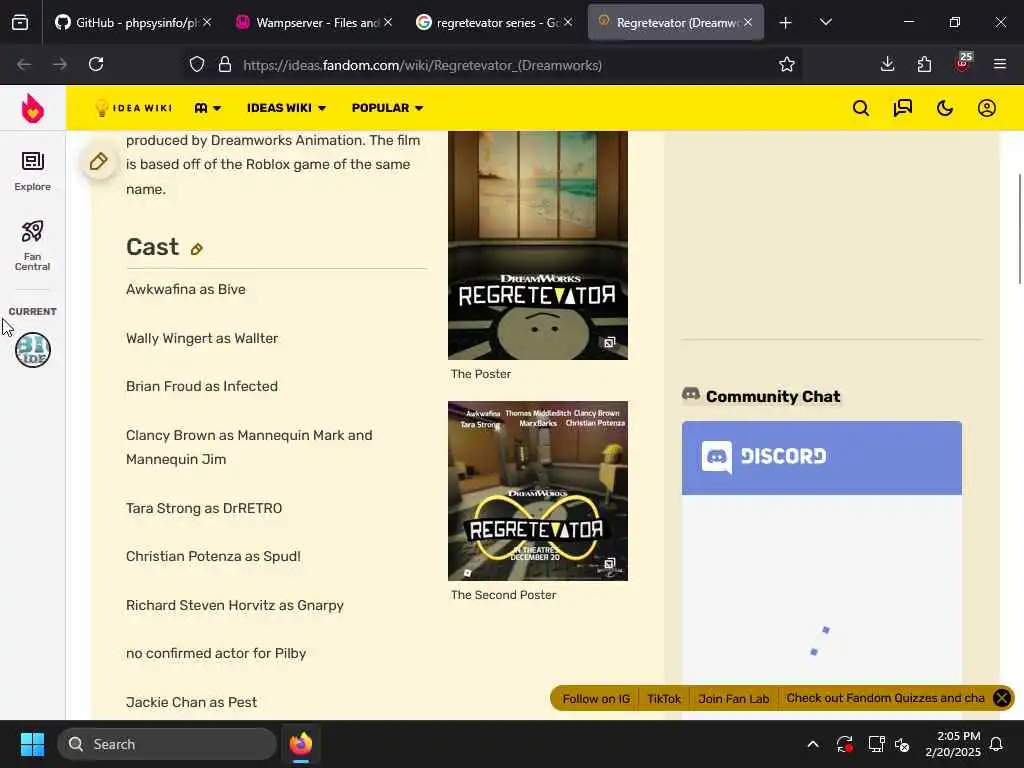The height and width of the screenshot is (768, 1024).
Task: Click the browser page scrollbar
Action: [1019, 229]
